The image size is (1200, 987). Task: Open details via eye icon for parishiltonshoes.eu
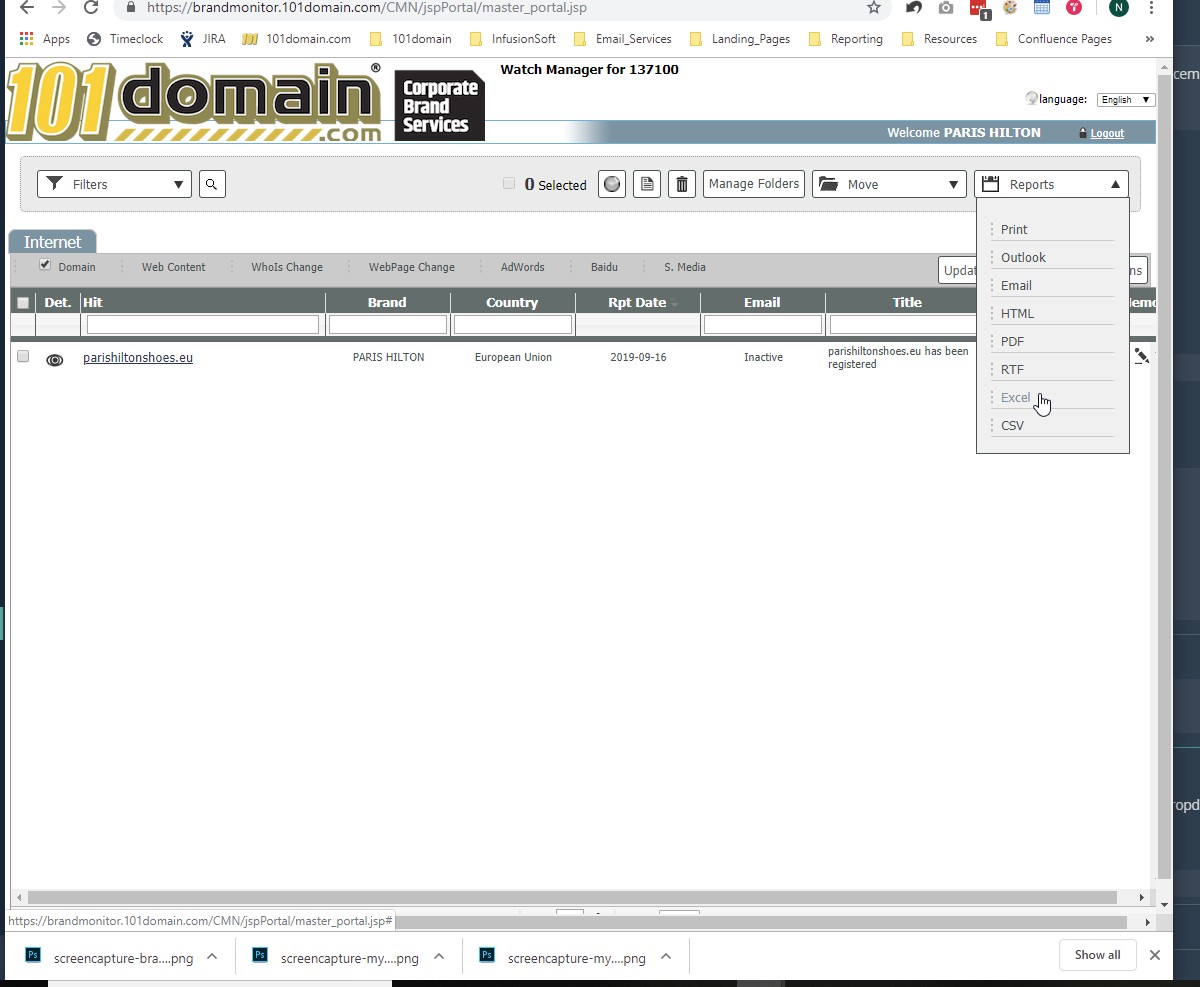click(55, 360)
